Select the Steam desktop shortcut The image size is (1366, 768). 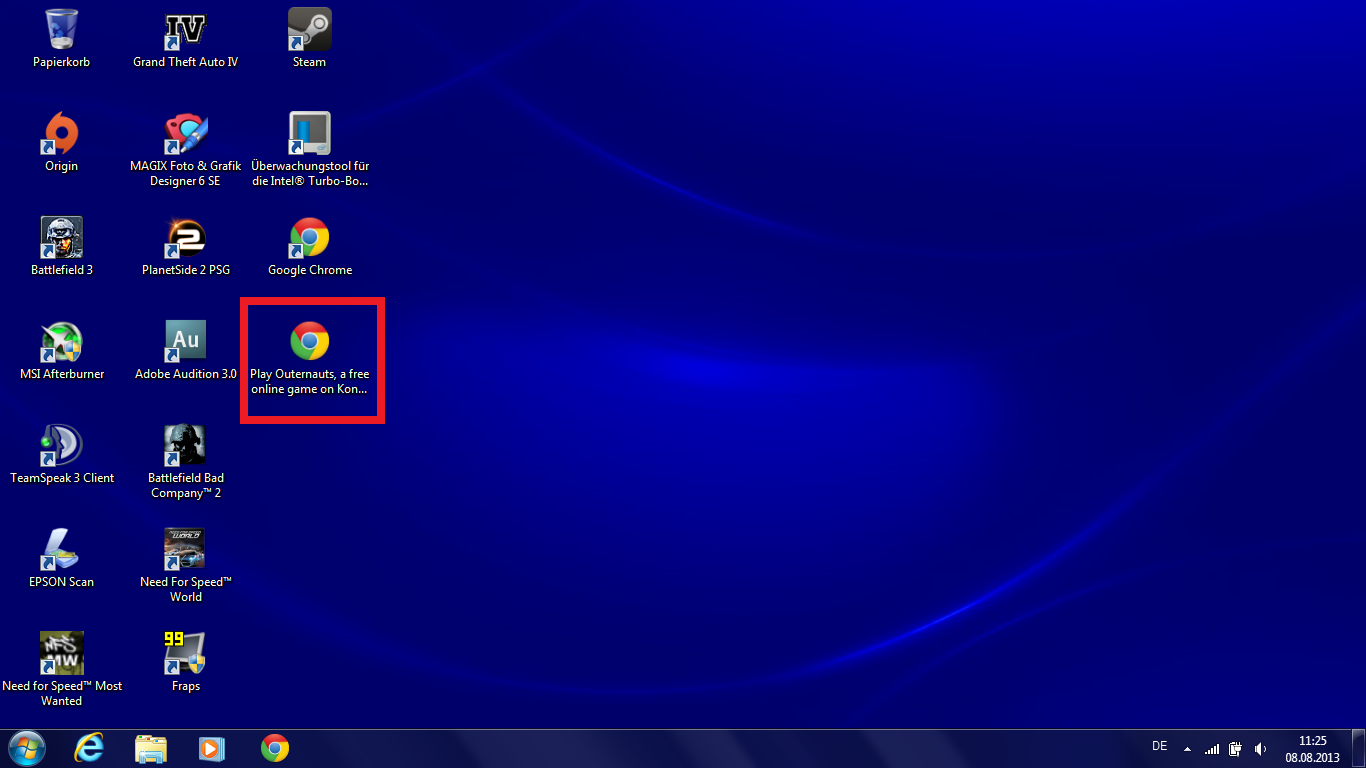tap(309, 39)
